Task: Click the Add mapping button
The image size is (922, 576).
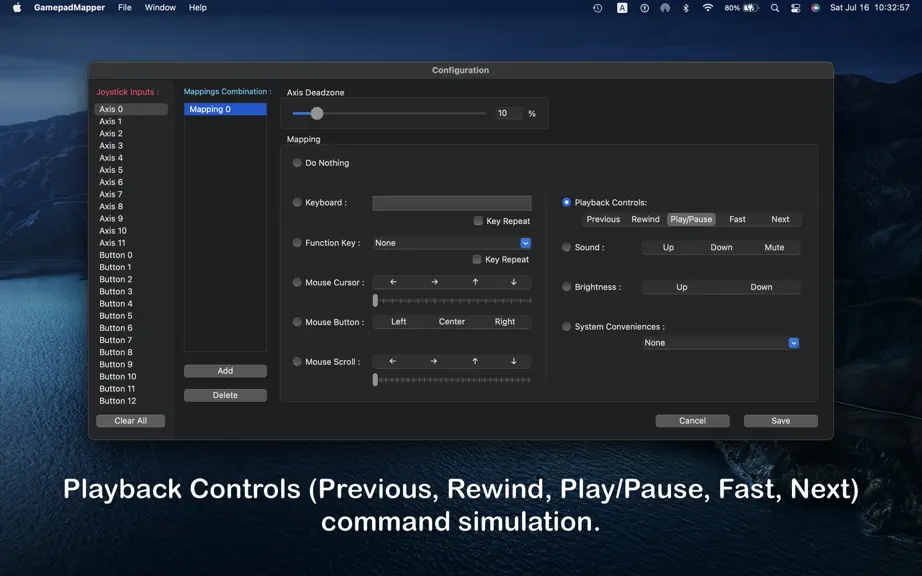Action: click(x=225, y=371)
